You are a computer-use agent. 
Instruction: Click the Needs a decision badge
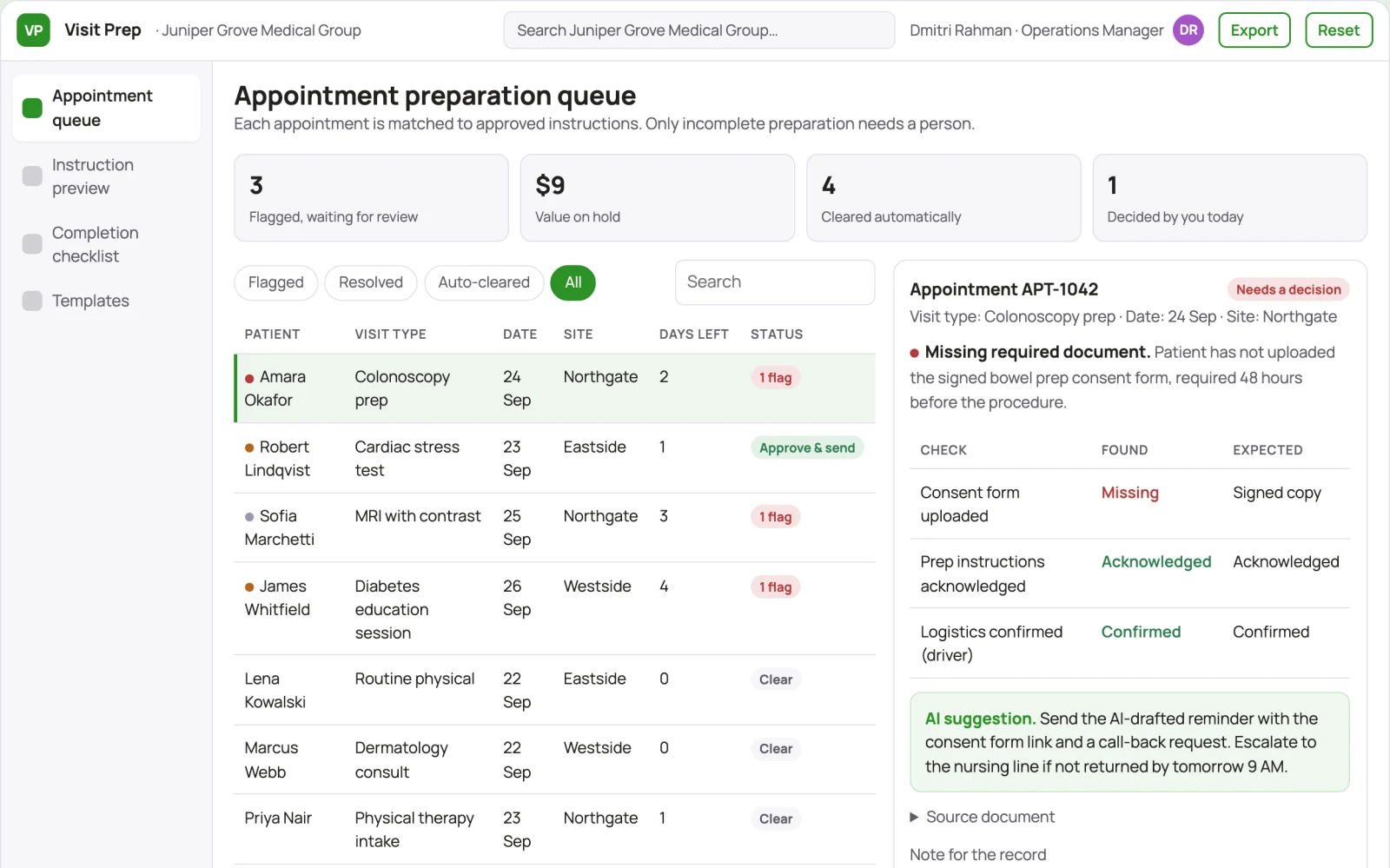point(1288,289)
